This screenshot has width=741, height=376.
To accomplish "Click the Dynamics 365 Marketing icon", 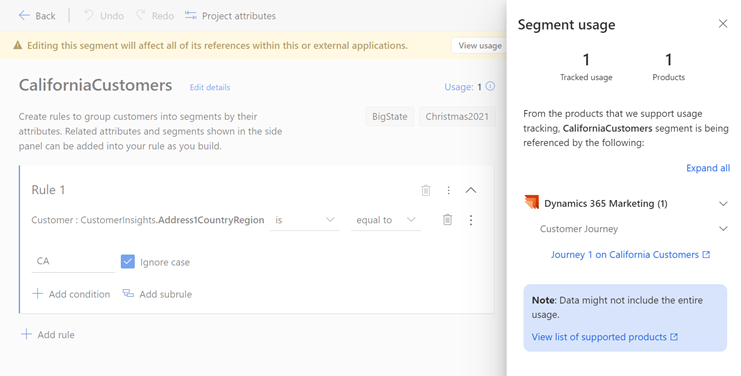I will (x=532, y=202).
